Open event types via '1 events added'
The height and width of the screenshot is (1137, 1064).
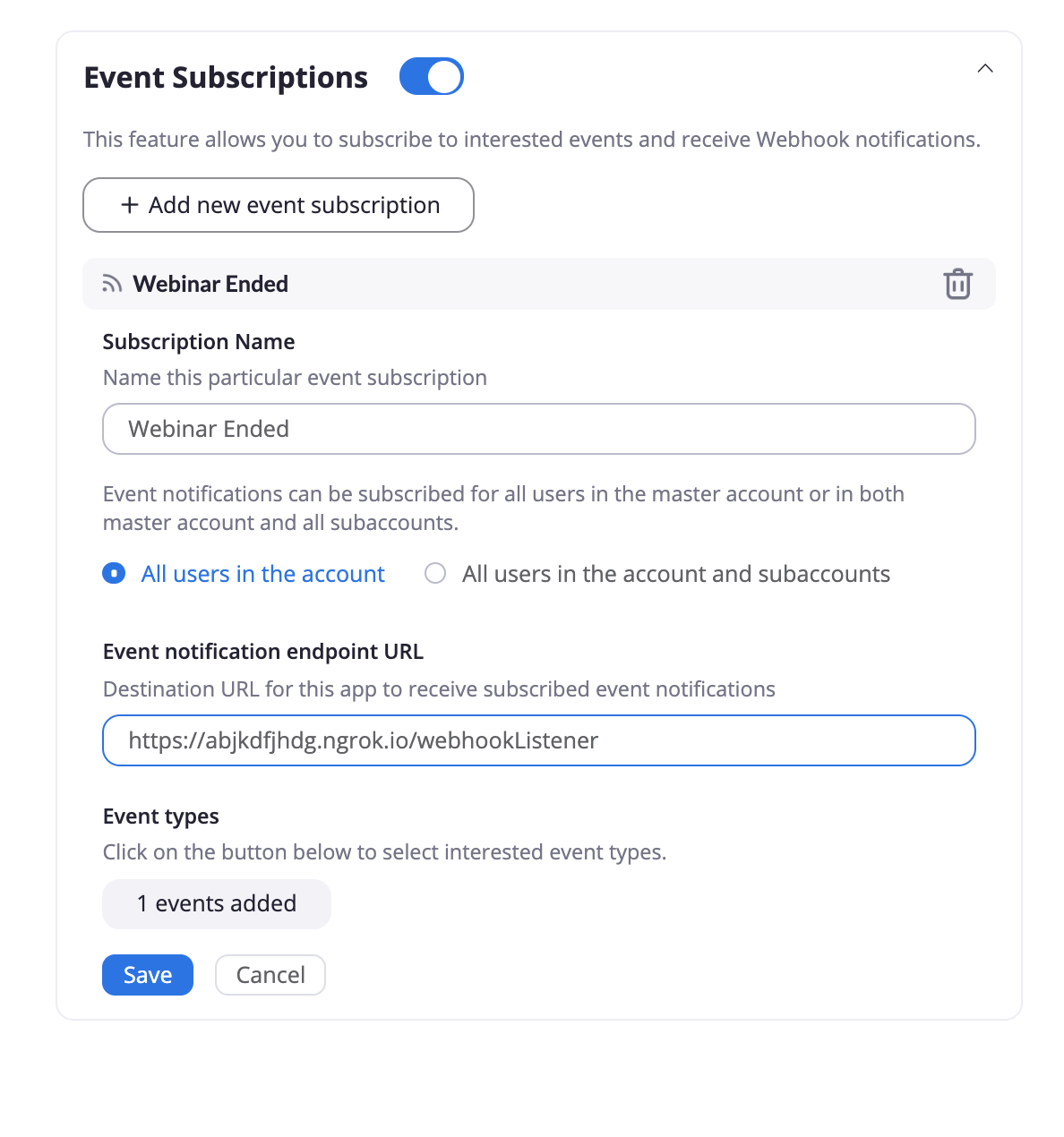click(x=217, y=903)
